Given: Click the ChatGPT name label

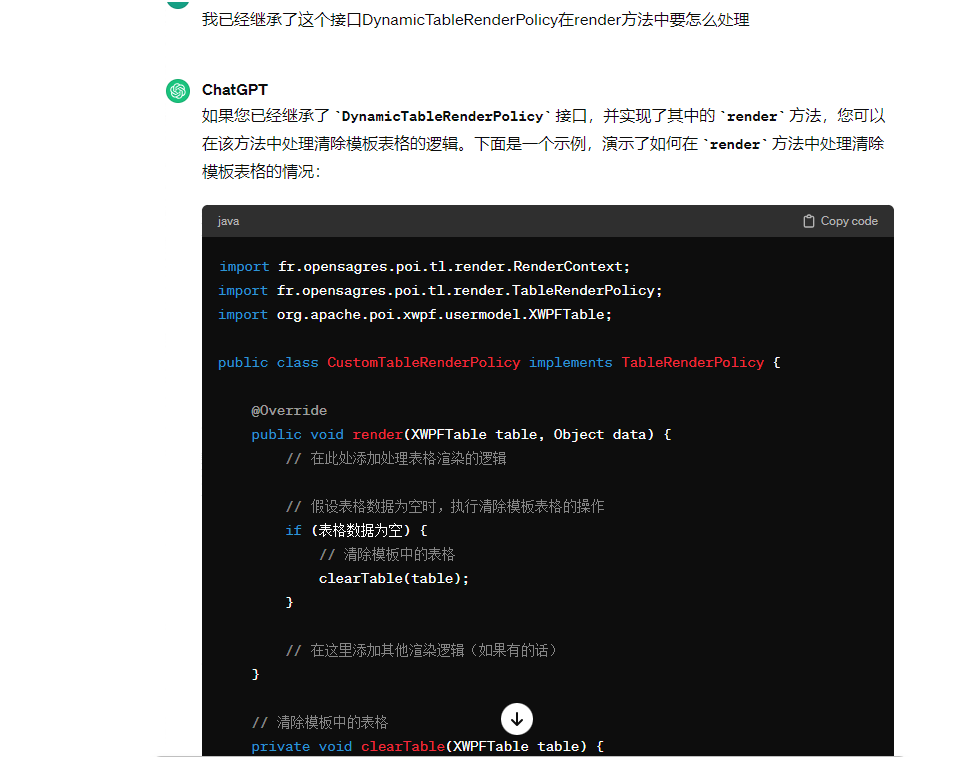Looking at the screenshot, I should (235, 90).
